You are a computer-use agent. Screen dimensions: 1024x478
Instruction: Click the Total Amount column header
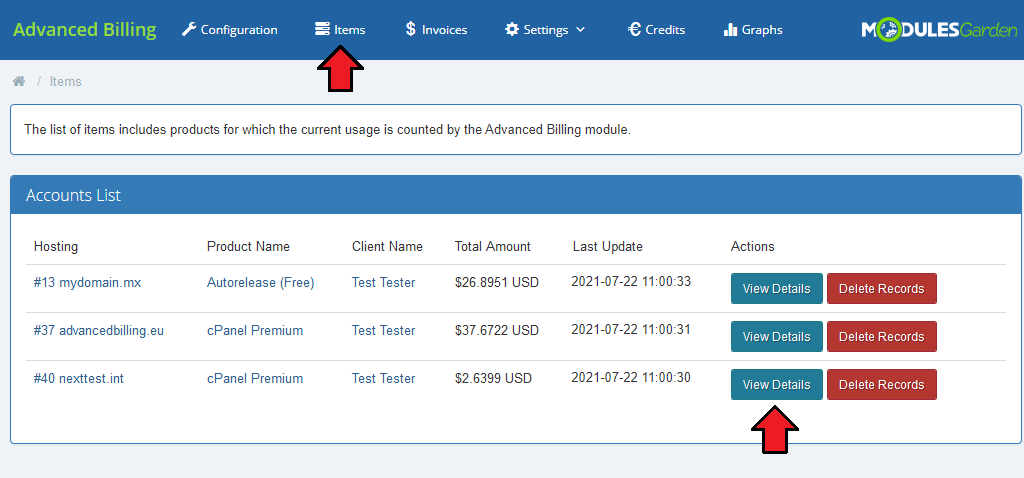493,247
